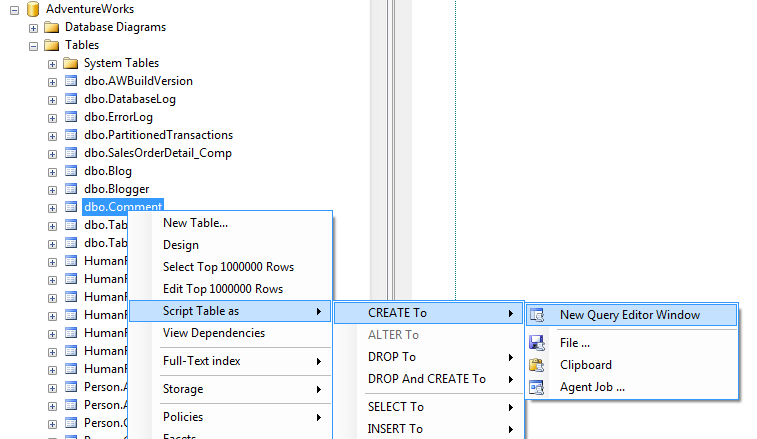Screen dimensions: 757x439
Task: Click the Agent Job icon
Action: (537, 387)
